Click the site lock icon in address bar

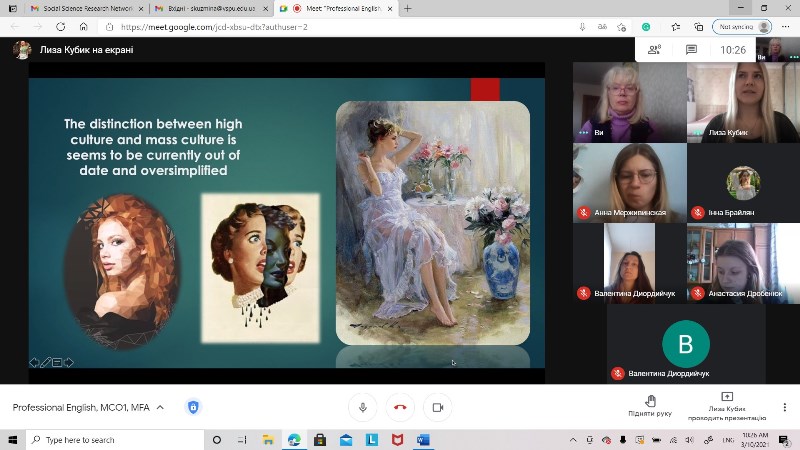pos(109,27)
